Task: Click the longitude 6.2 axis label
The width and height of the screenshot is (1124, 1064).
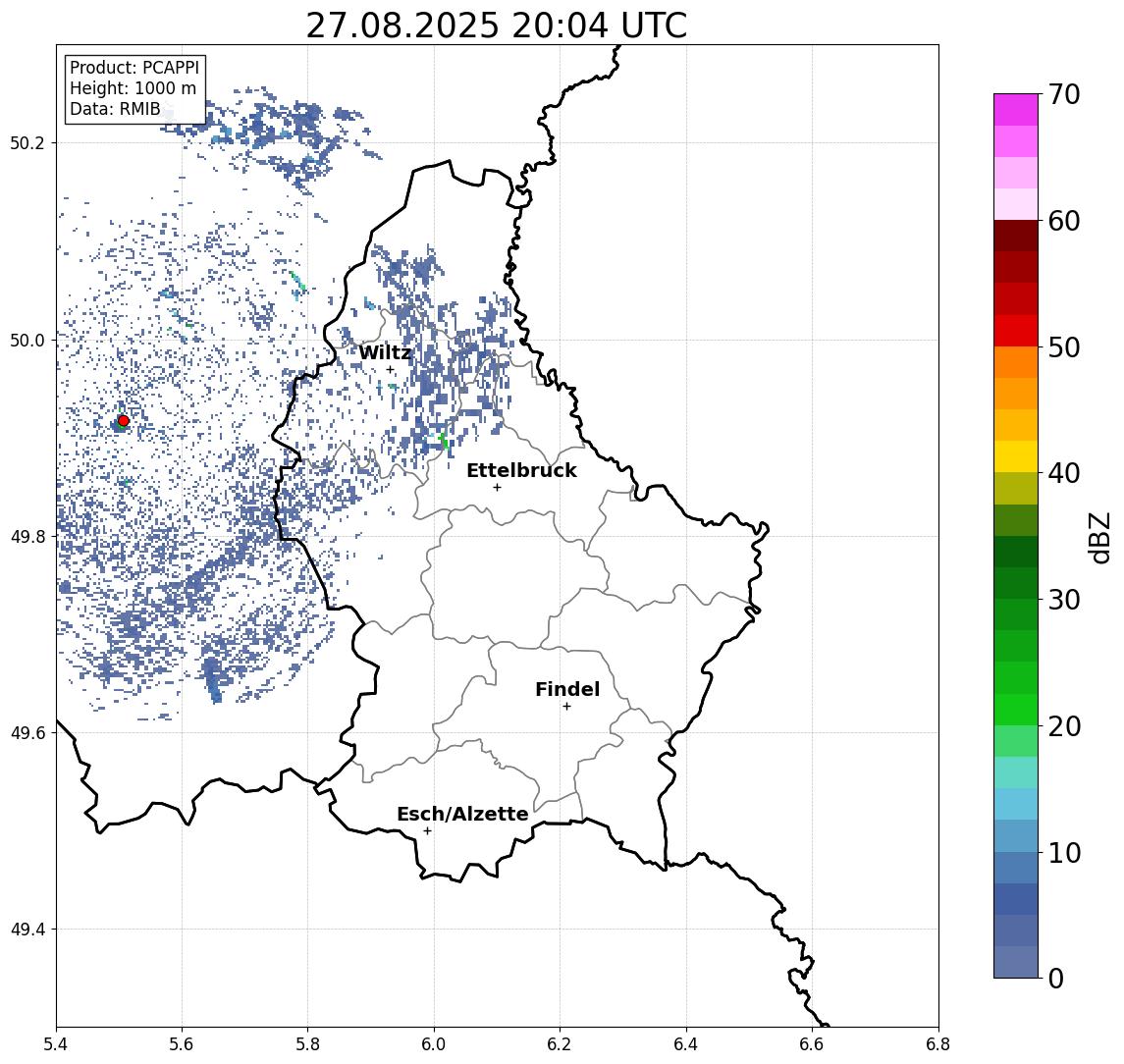Action: tap(560, 1044)
